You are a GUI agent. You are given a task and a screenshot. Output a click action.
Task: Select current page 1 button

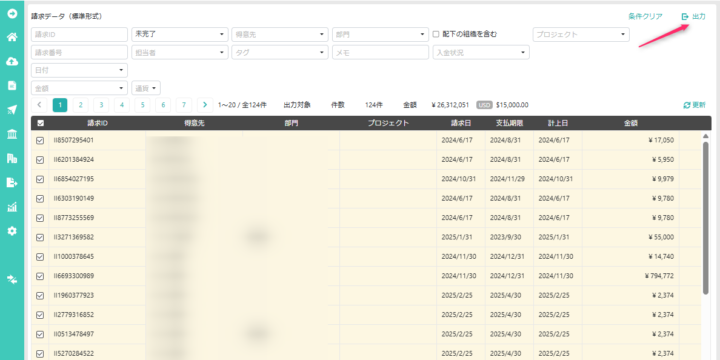click(60, 105)
